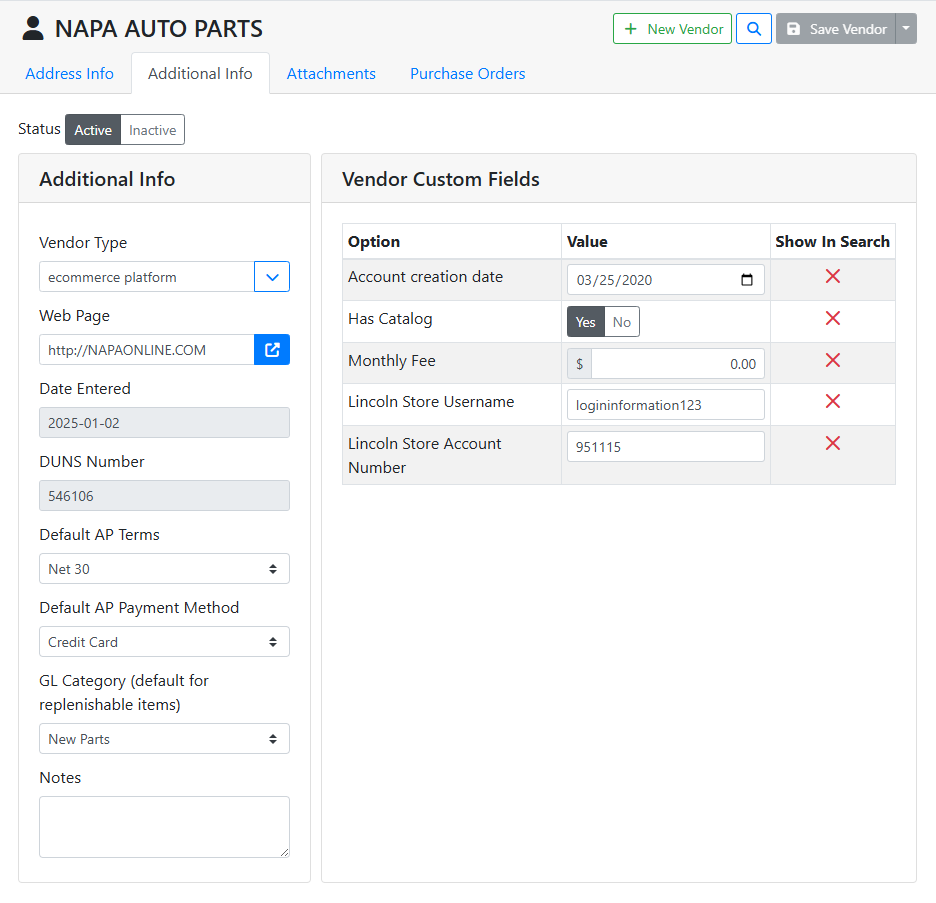Click the New Vendor button
Viewport: 936px width, 903px height.
tap(672, 29)
